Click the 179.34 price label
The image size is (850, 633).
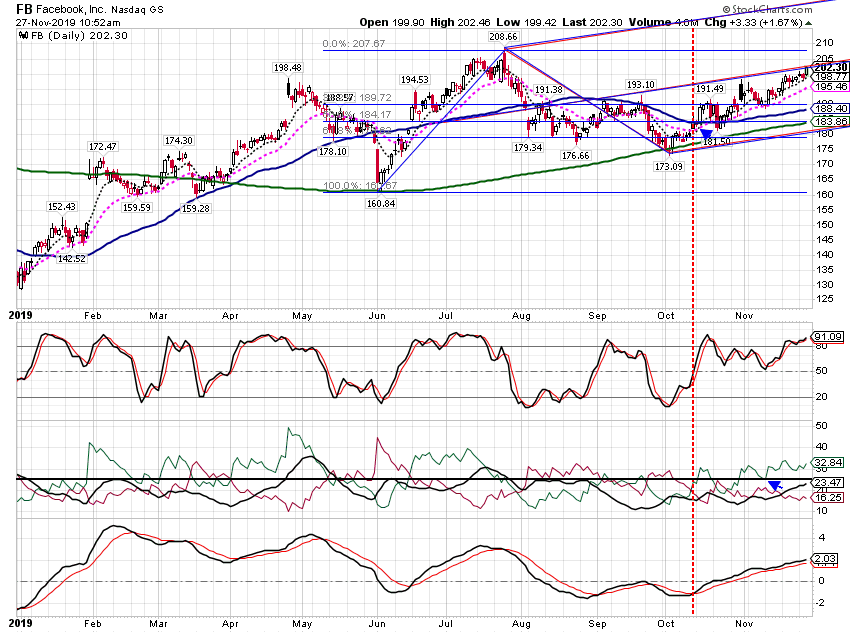point(528,147)
